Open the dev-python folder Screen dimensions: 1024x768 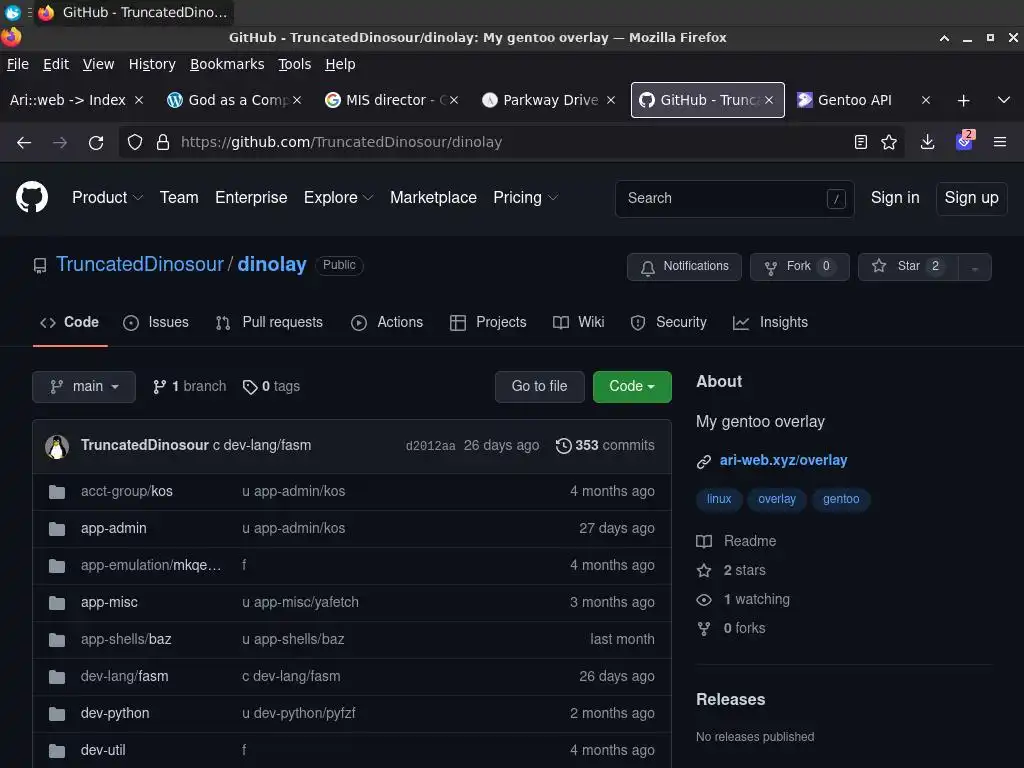115,713
